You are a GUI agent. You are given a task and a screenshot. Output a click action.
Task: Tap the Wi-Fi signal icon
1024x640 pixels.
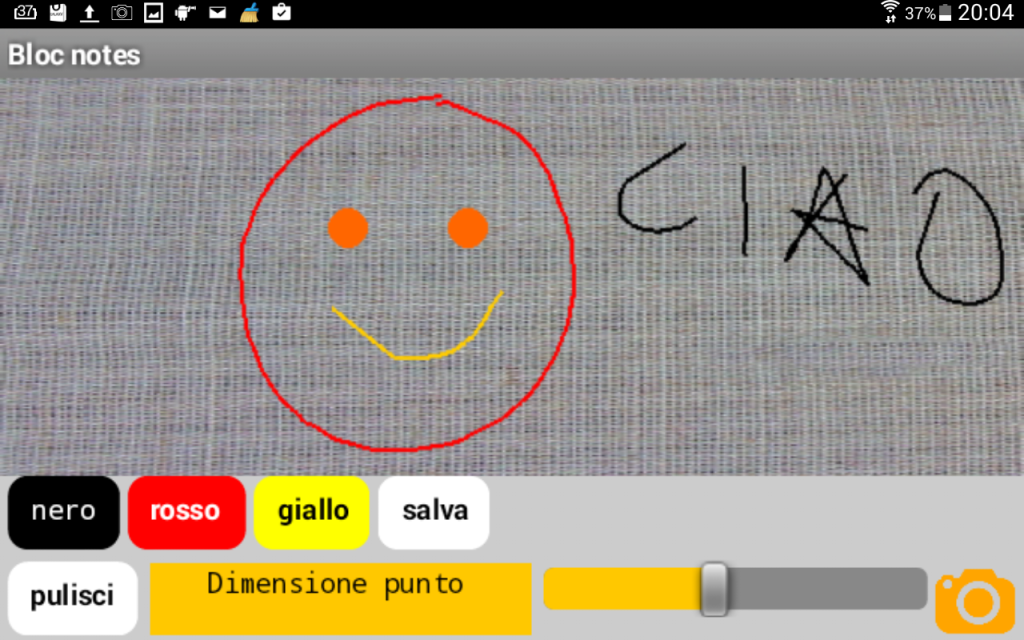click(889, 13)
